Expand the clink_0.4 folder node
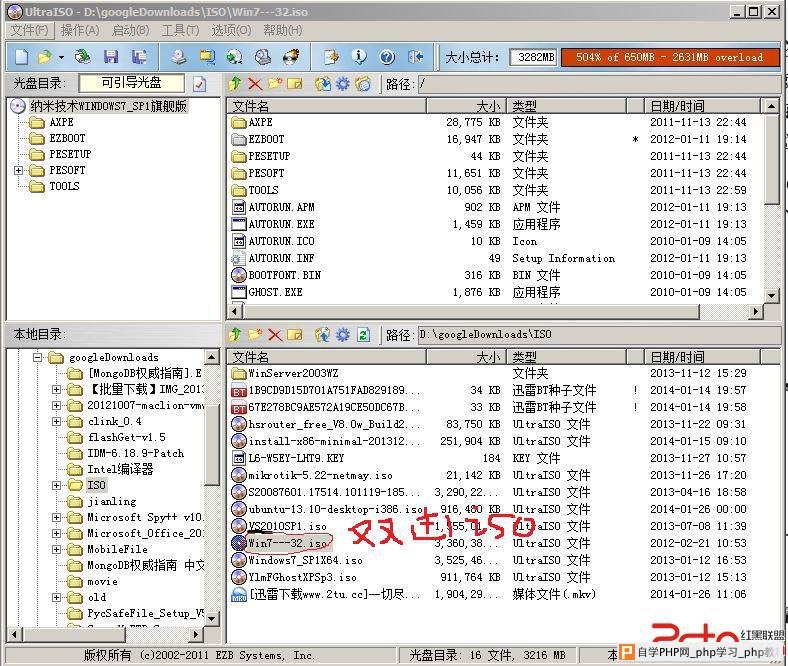The height and width of the screenshot is (666, 788). 56,421
